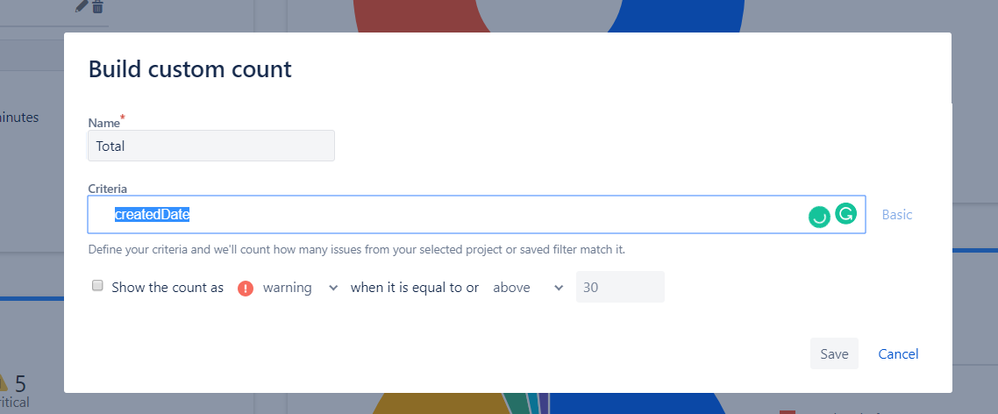The height and width of the screenshot is (414, 998).
Task: Click the red donut chart segment at top
Action: tap(420, 15)
